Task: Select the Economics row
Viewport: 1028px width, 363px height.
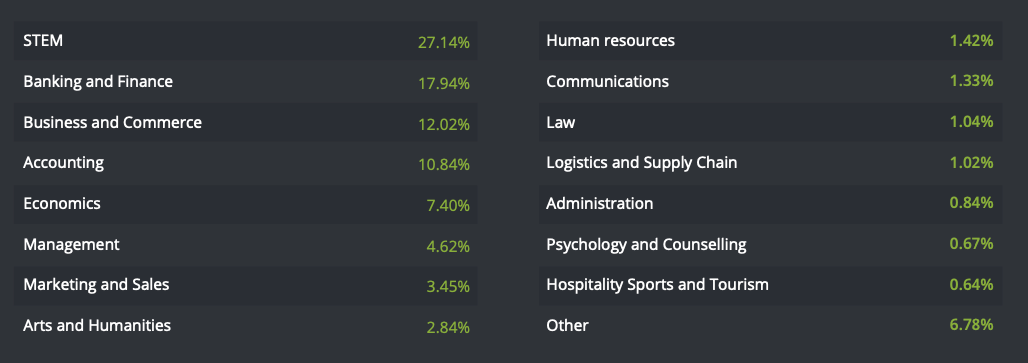Action: (x=245, y=204)
